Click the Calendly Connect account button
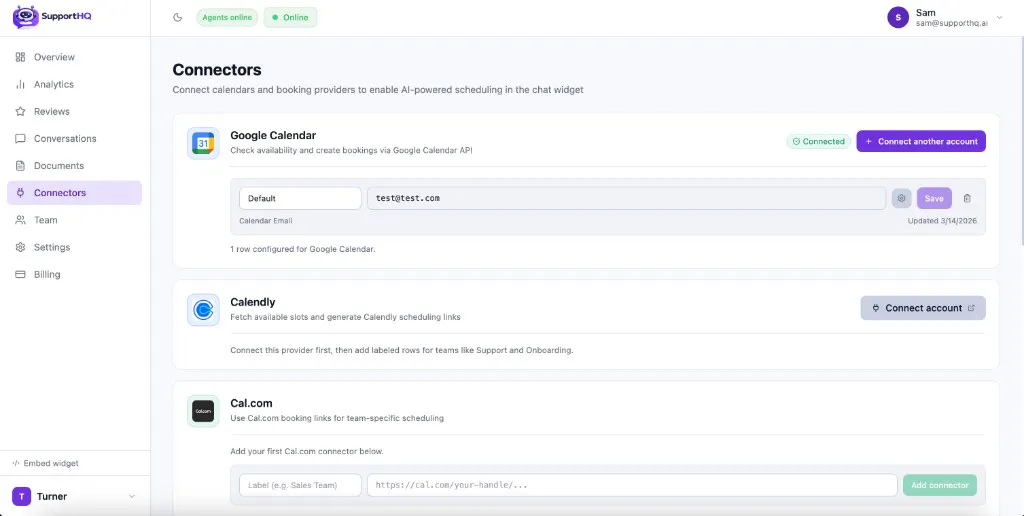The width and height of the screenshot is (1024, 516). 923,308
